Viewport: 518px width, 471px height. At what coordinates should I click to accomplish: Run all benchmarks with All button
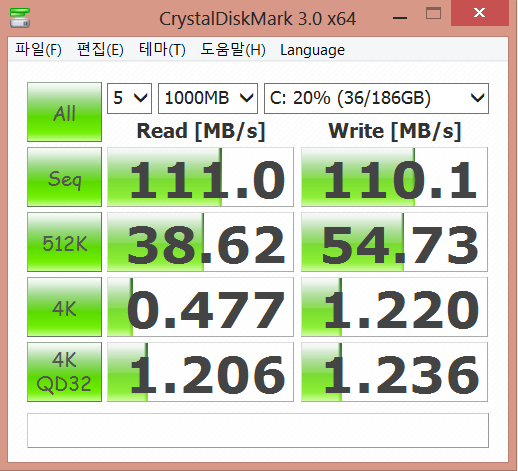(64, 112)
